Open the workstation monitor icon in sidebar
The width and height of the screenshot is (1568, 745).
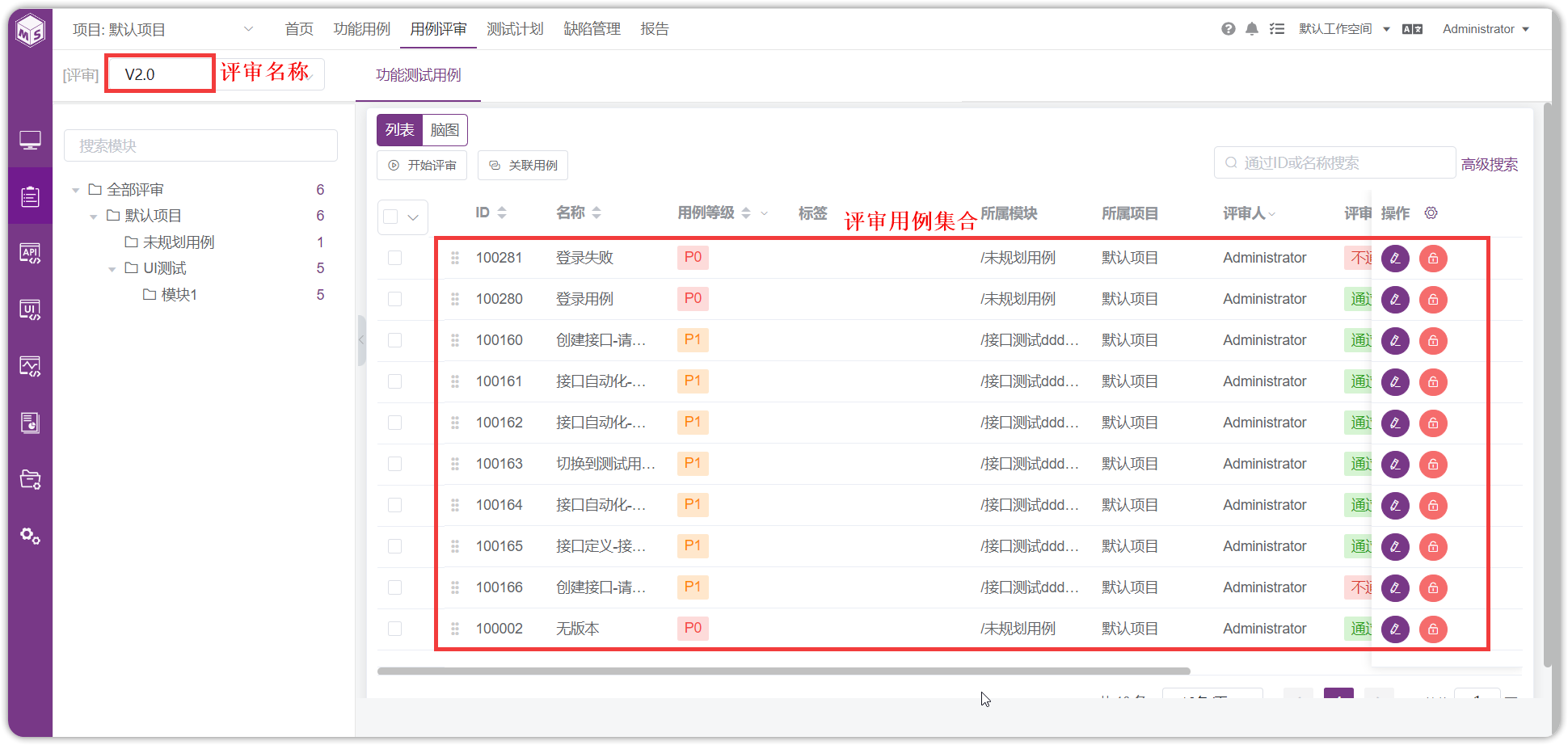point(31,141)
